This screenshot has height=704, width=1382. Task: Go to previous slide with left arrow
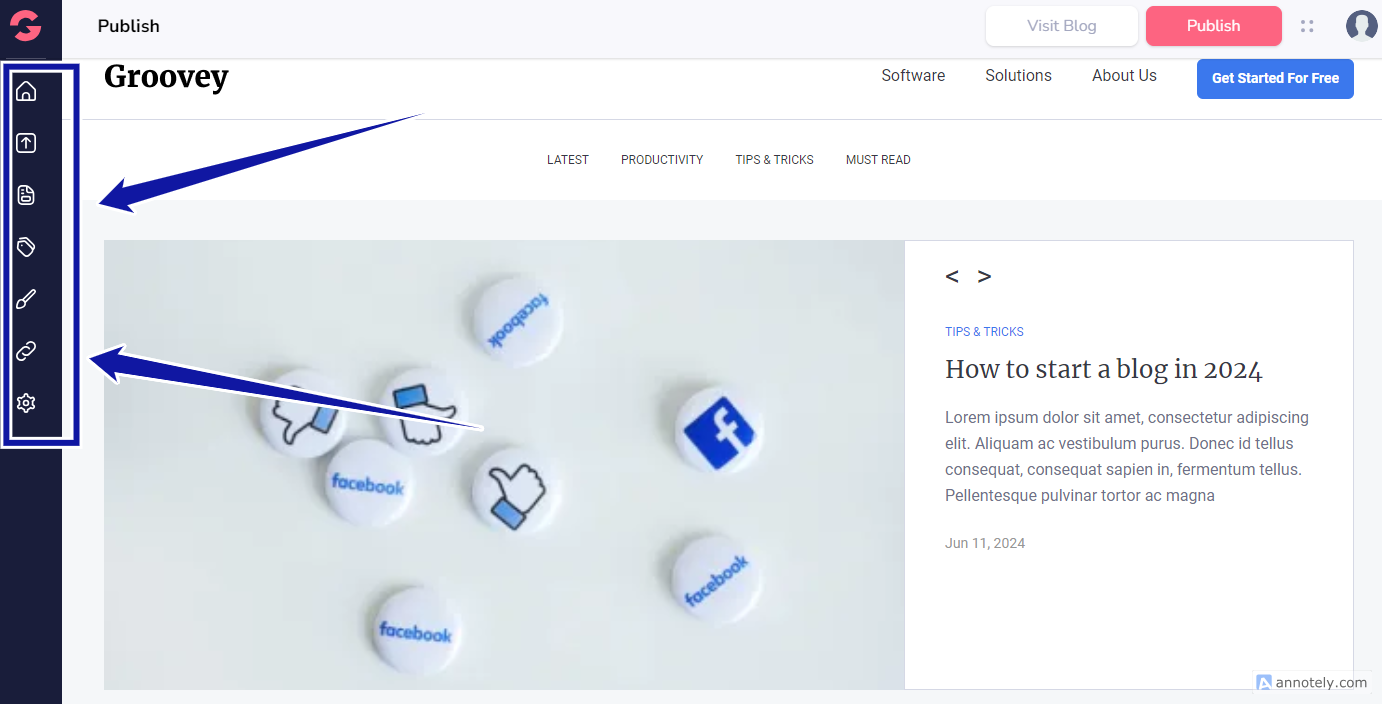point(952,277)
